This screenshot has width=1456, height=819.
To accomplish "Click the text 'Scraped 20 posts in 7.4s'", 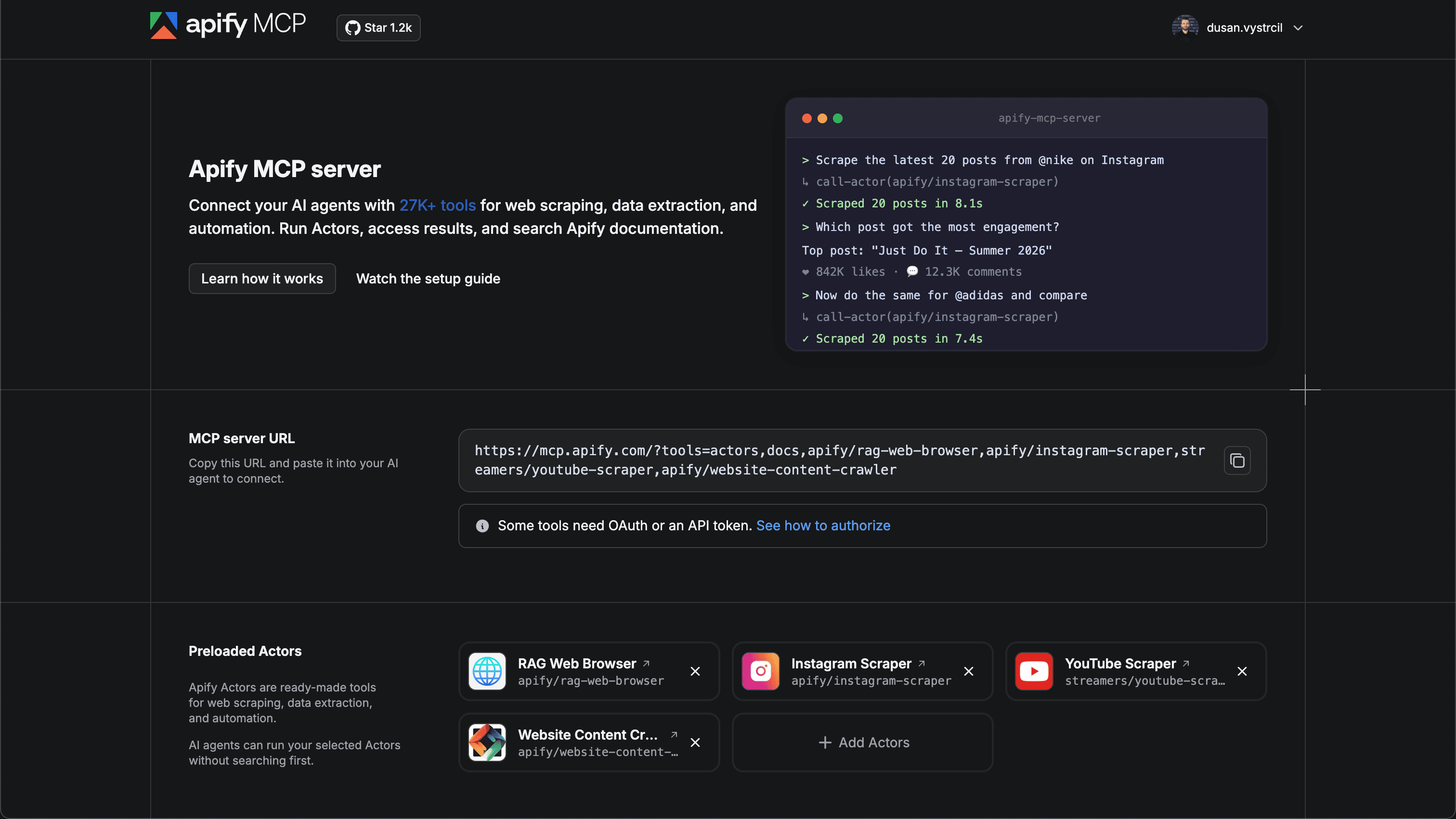I will click(x=899, y=338).
